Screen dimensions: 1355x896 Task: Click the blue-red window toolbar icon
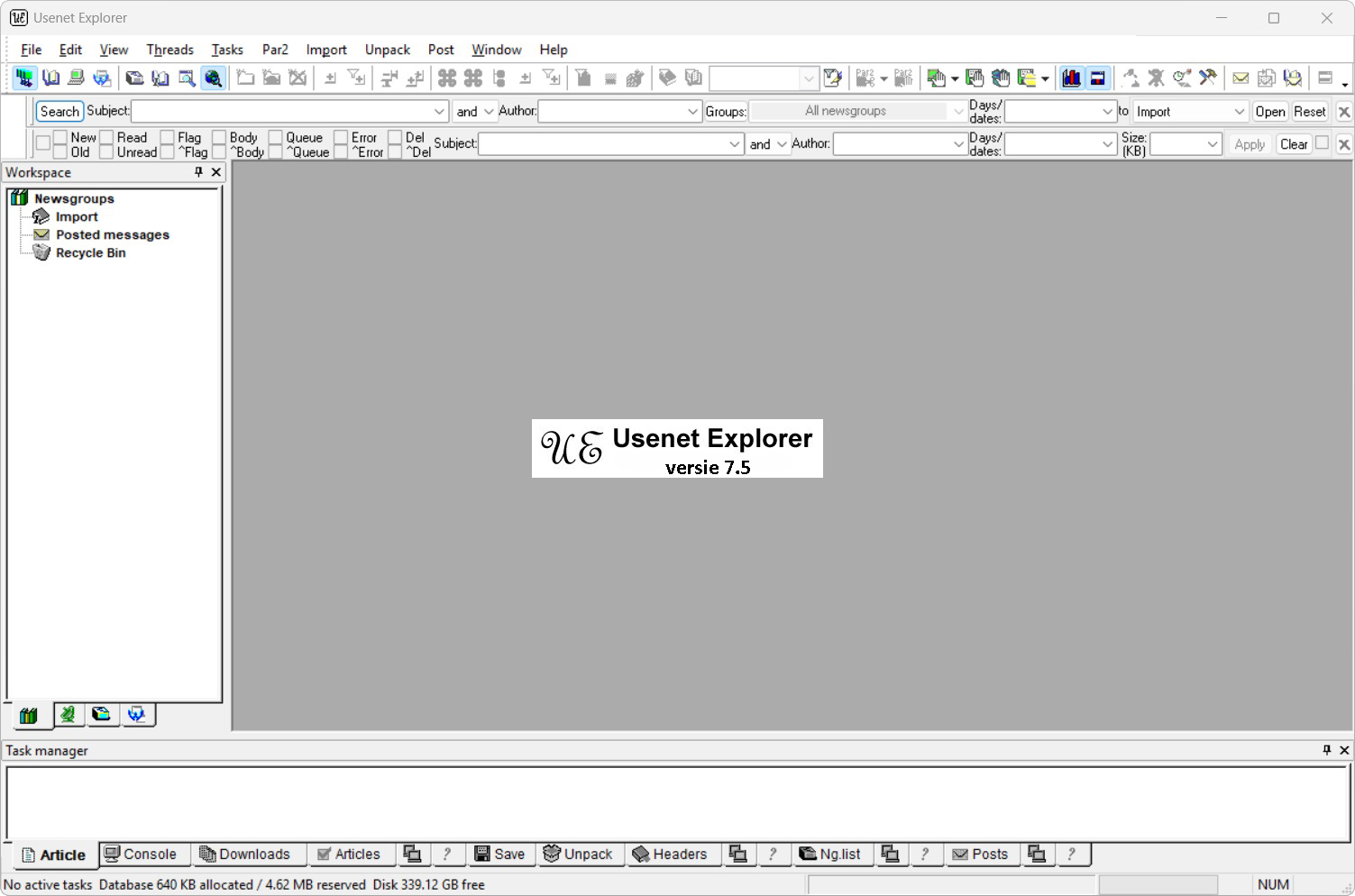1097,78
